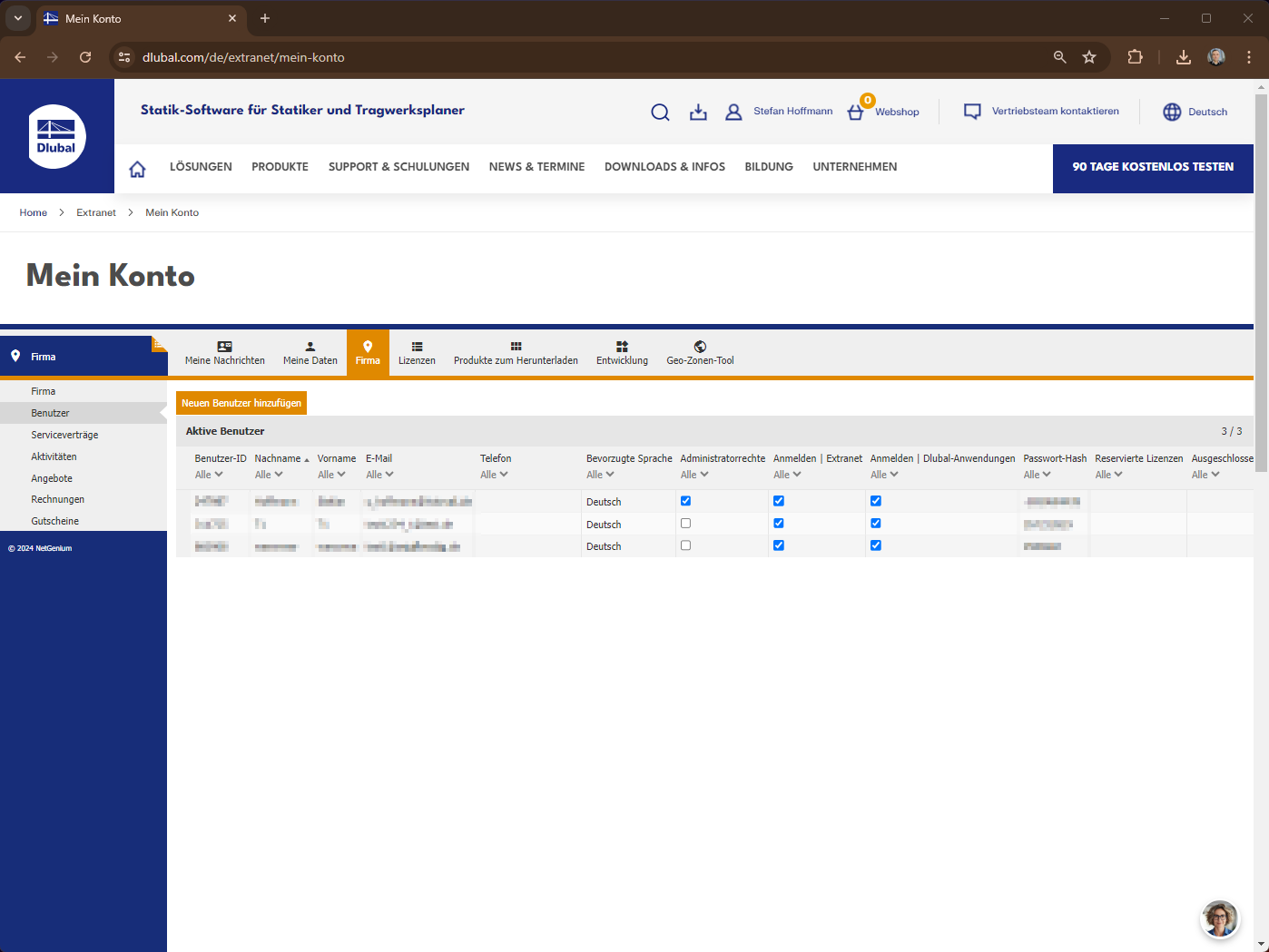Open the tab search dropdown arrow
Viewport: 1269px width, 952px height.
click(17, 18)
